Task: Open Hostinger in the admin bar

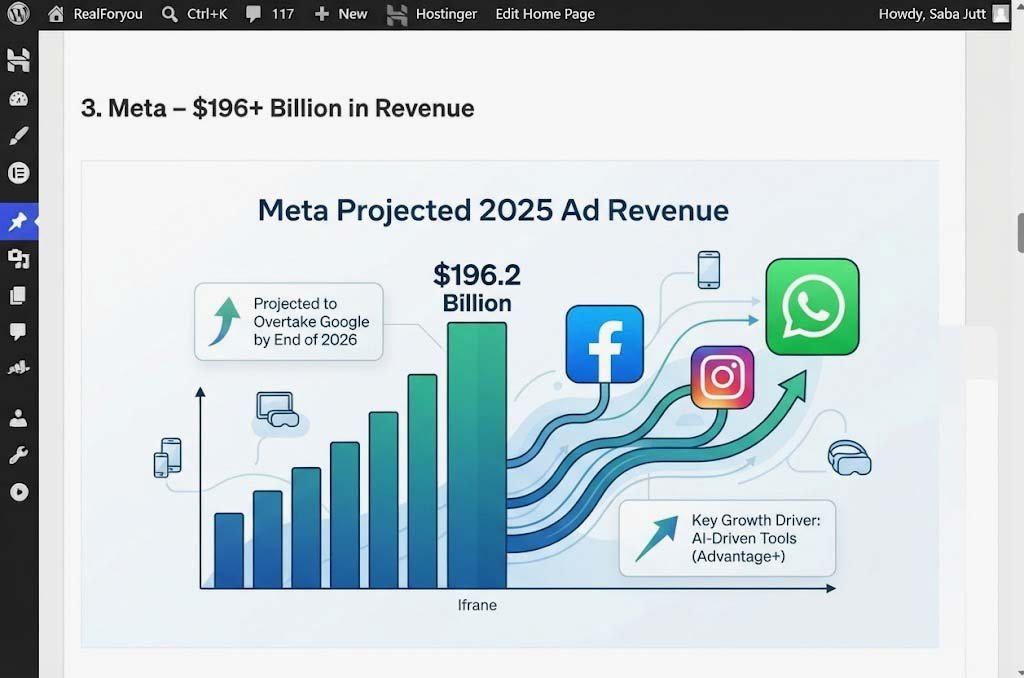Action: [x=432, y=14]
